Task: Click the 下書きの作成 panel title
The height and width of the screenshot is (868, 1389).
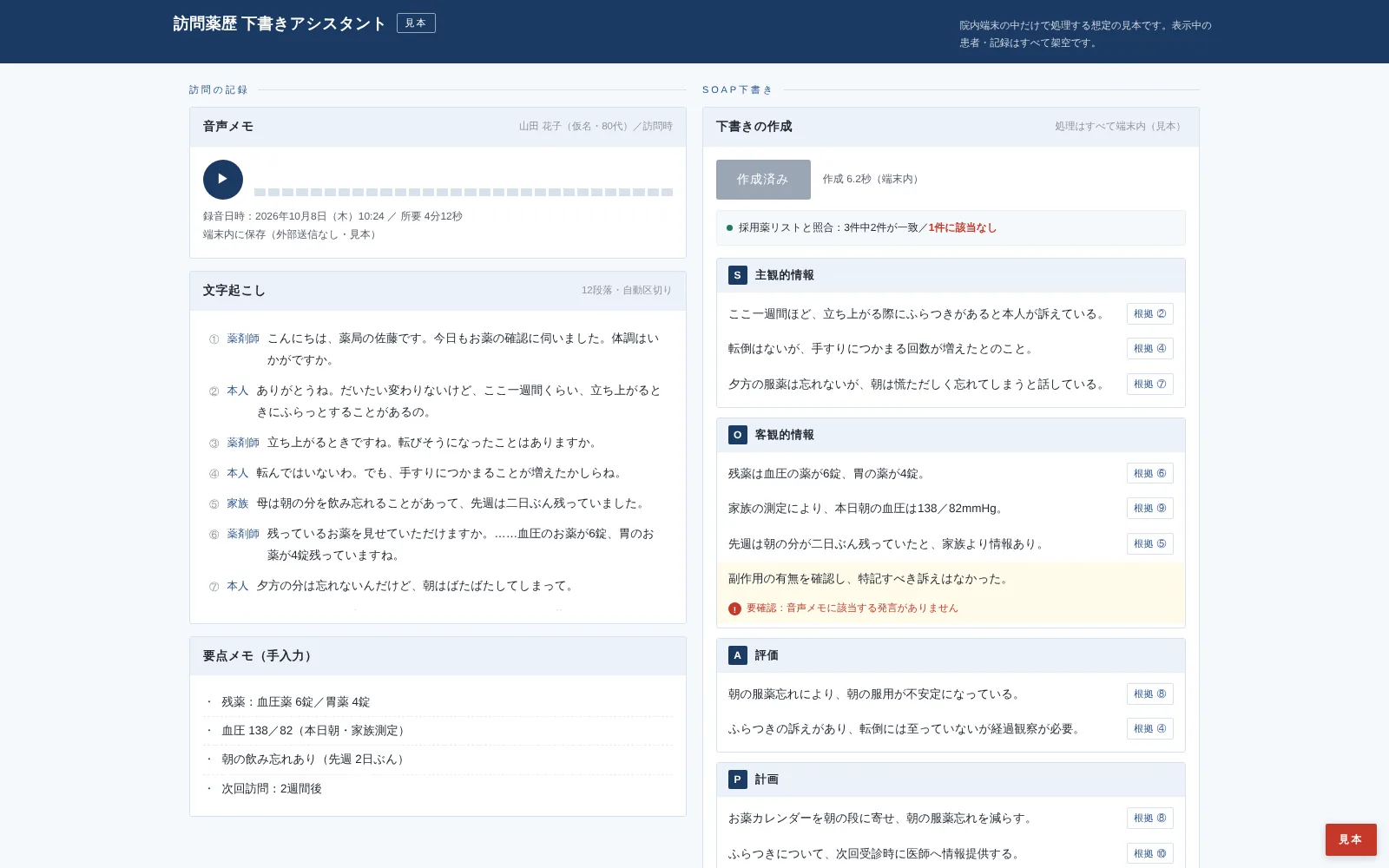Action: (754, 127)
